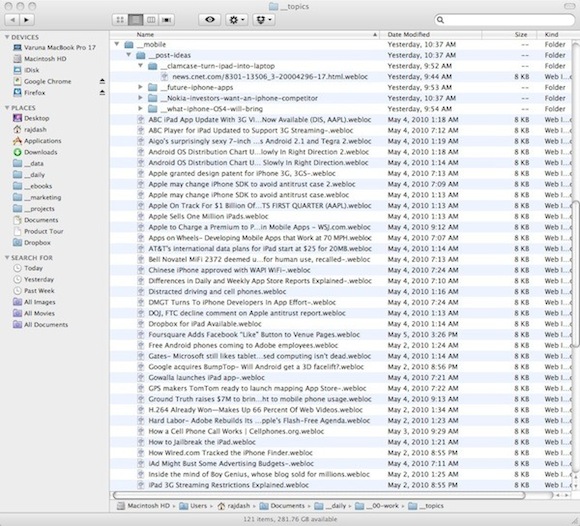This screenshot has height=526, width=580.
Task: Open Quick Look with the eye button
Action: pos(210,20)
